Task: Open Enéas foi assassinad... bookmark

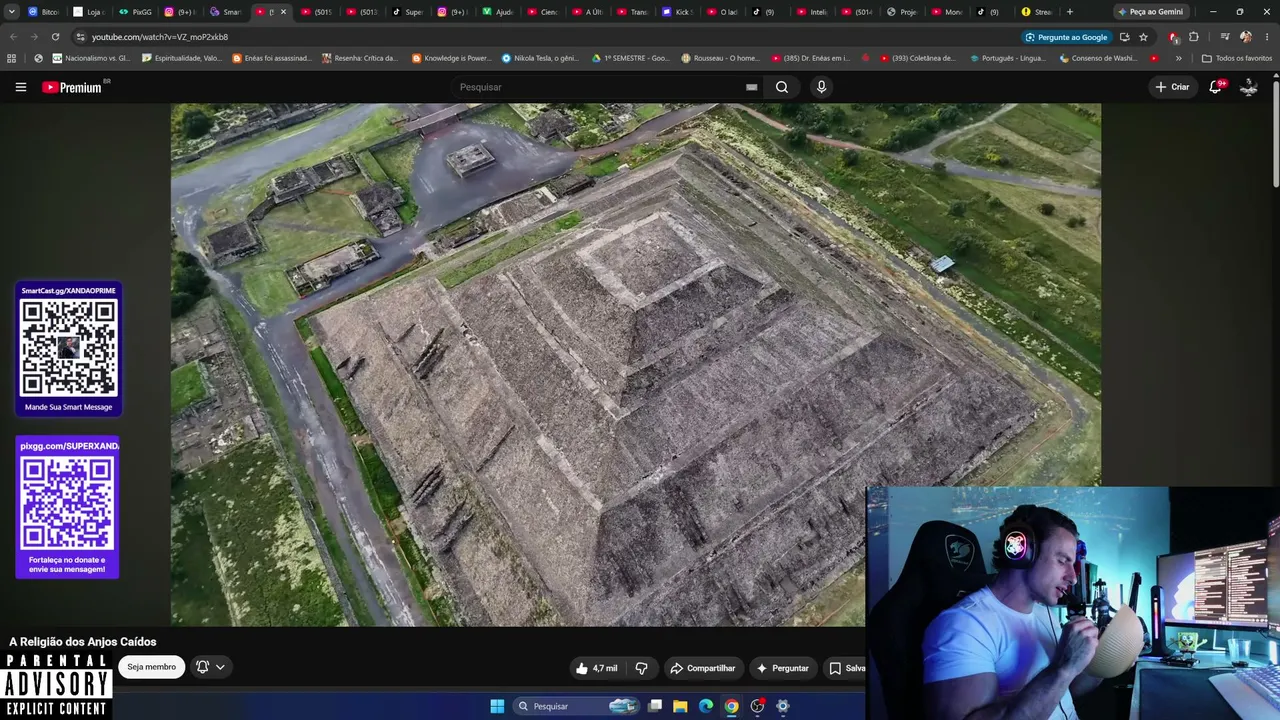Action: [x=272, y=58]
